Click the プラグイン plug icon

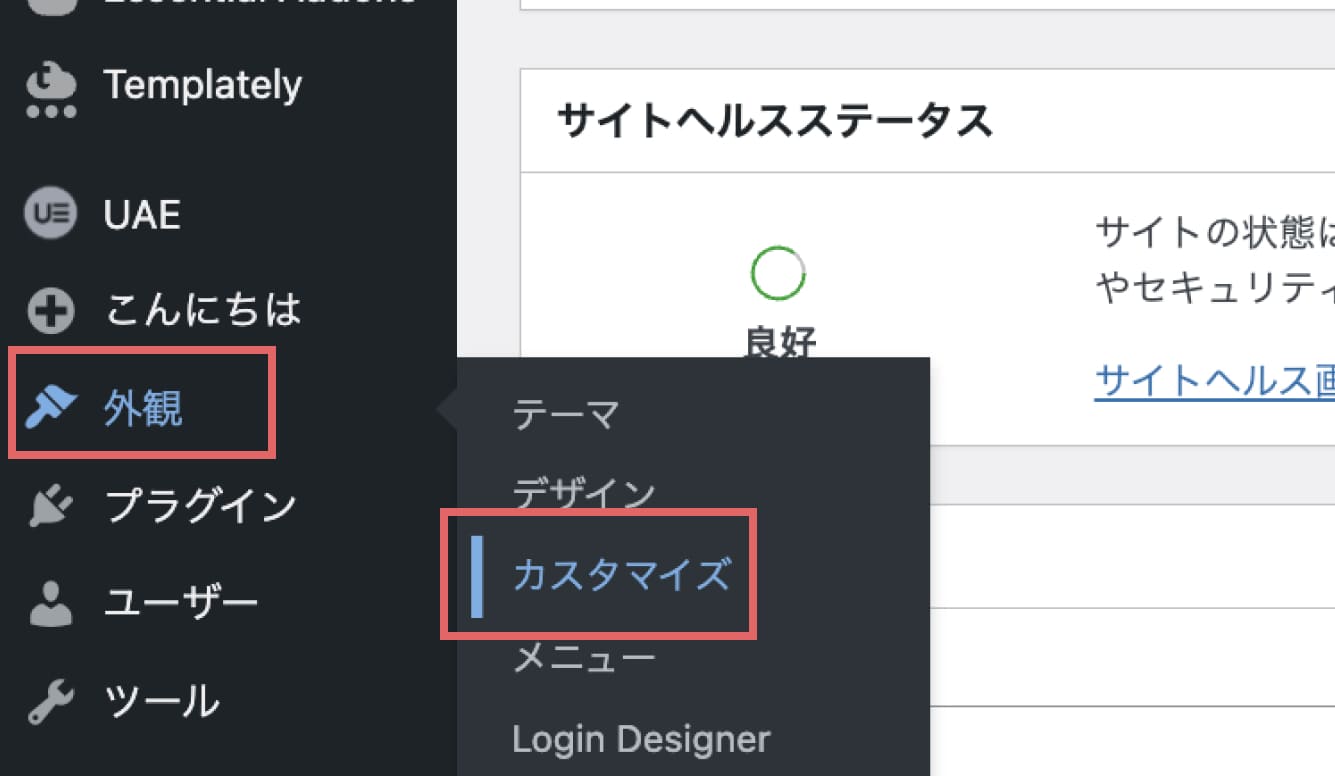tap(50, 504)
